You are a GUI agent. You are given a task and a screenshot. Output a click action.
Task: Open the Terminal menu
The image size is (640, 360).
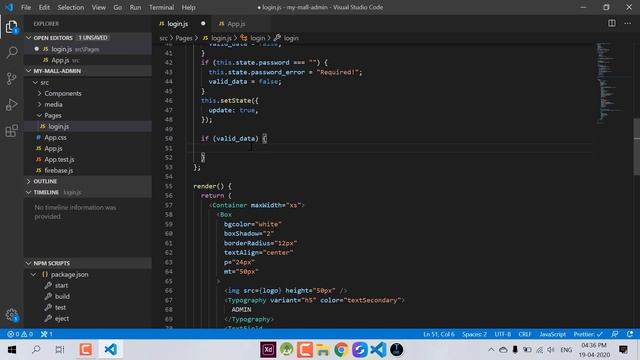[x=161, y=7]
